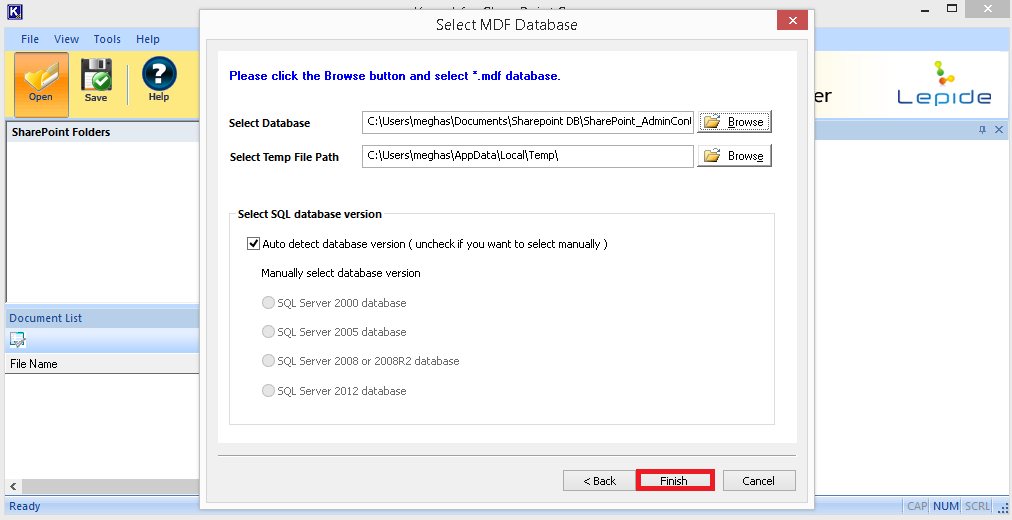Click the scroll left arrow in Document List
This screenshot has width=1012, height=520.
(x=14, y=486)
